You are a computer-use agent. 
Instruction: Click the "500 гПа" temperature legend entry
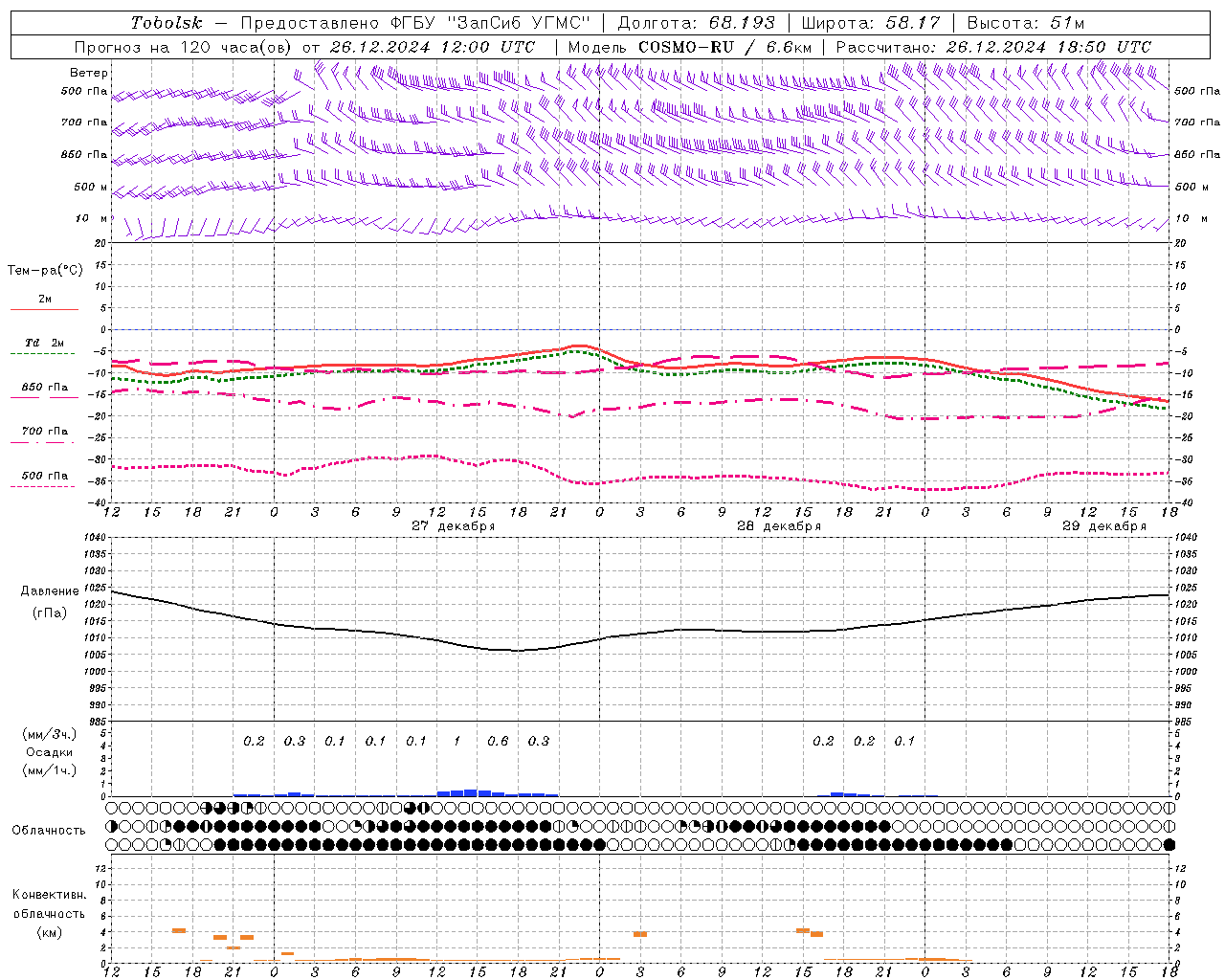point(45,476)
